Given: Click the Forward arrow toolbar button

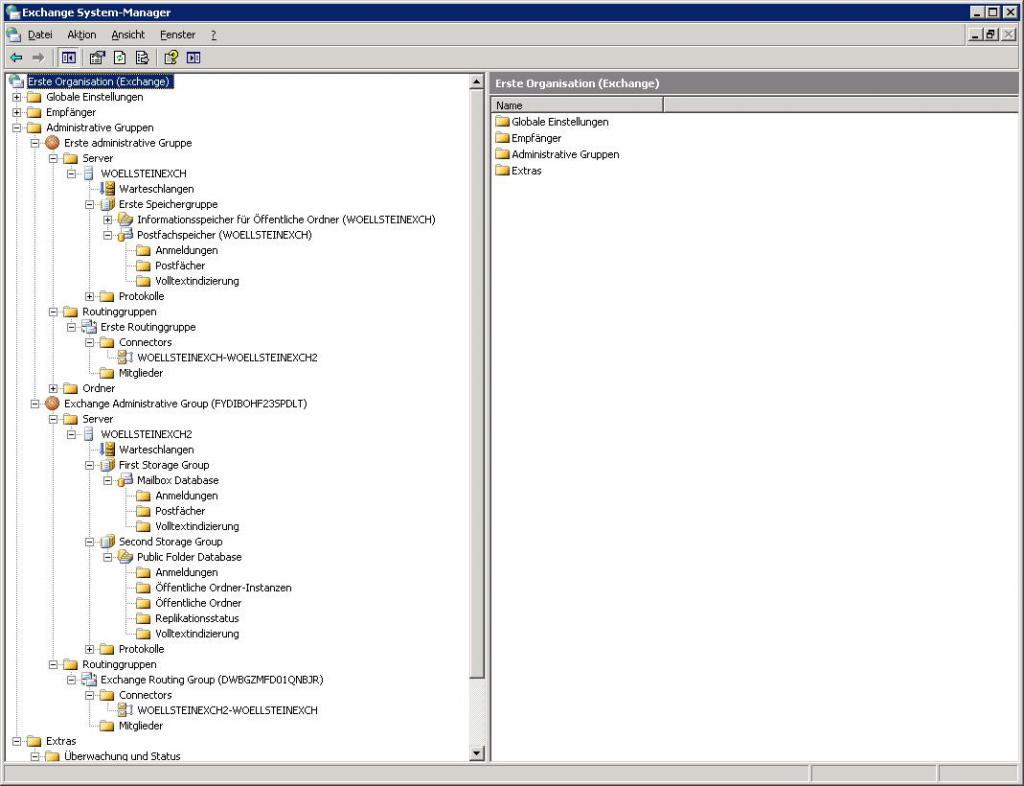Looking at the screenshot, I should point(39,58).
